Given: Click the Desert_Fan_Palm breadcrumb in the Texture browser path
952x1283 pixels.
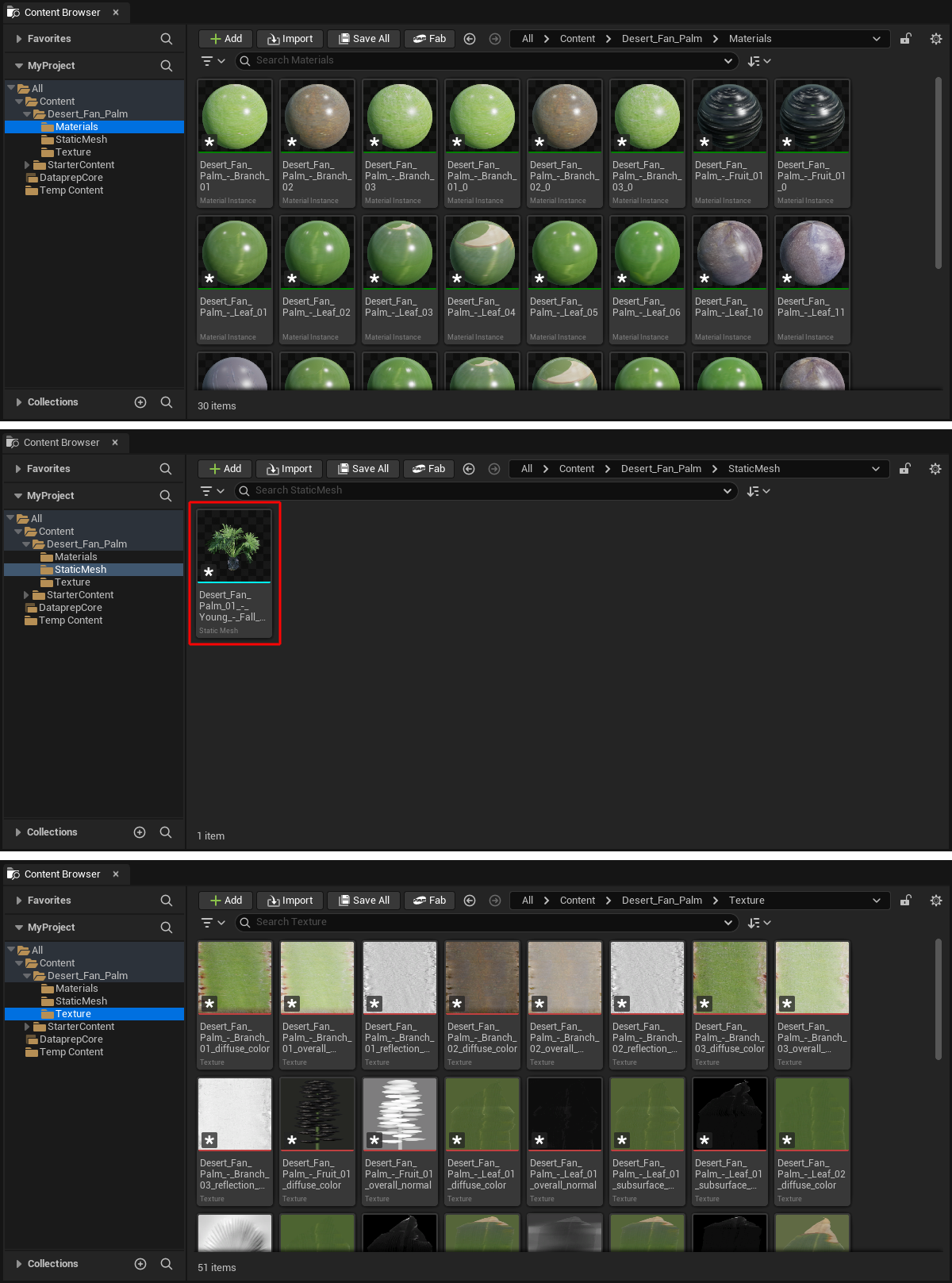Looking at the screenshot, I should point(662,901).
